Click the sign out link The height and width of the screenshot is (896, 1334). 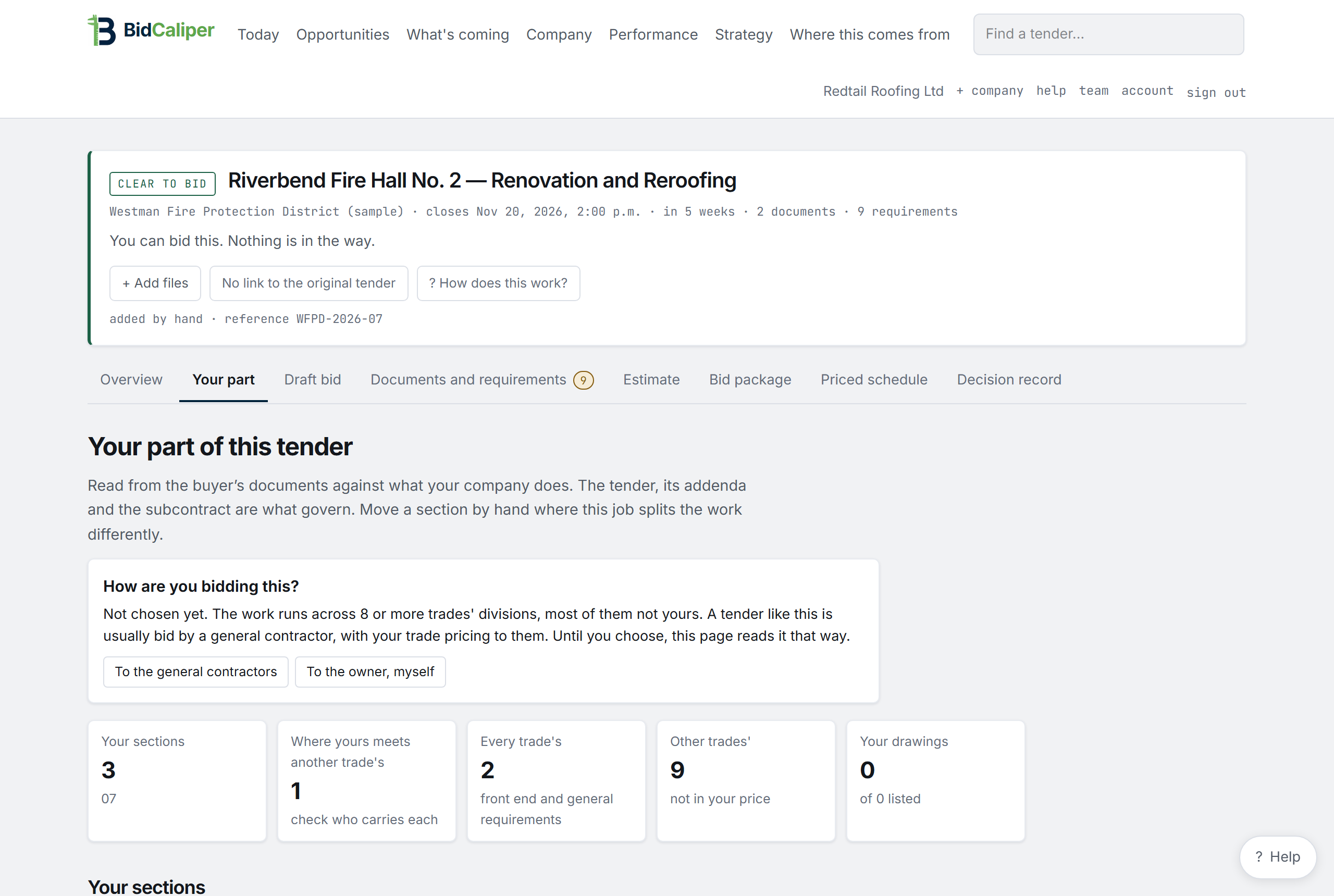point(1216,93)
